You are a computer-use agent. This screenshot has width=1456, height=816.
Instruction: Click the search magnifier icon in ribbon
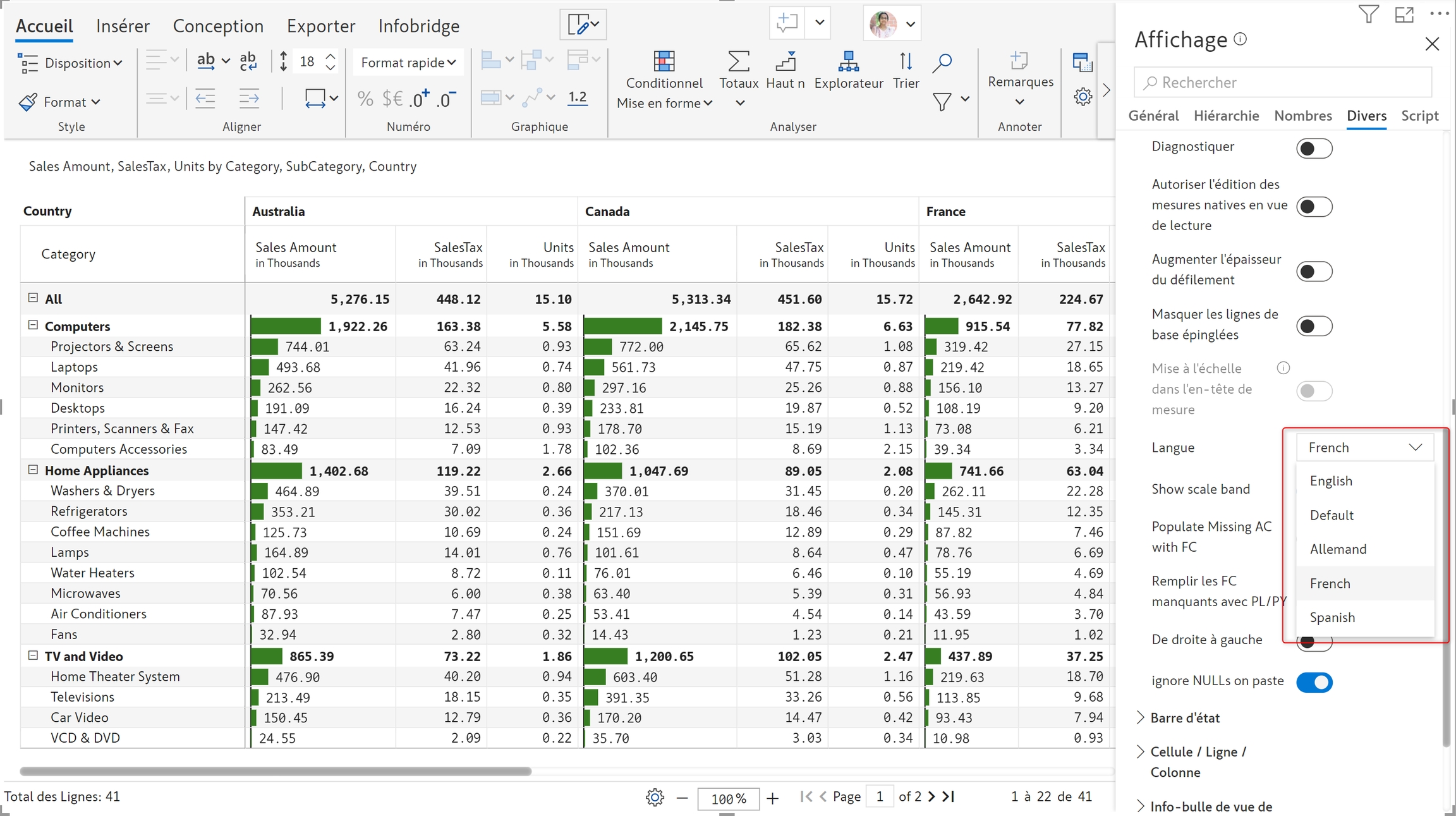pos(942,62)
